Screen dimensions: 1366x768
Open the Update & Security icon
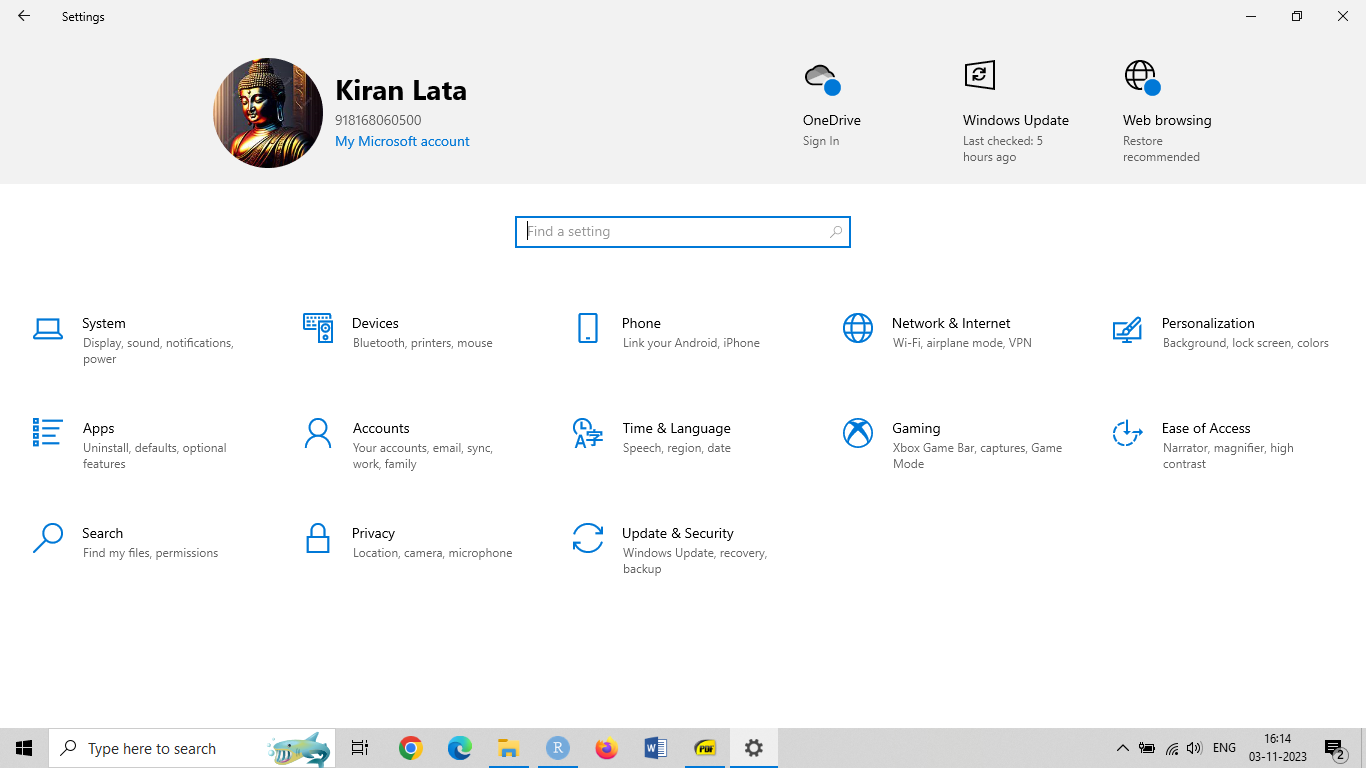click(x=588, y=538)
